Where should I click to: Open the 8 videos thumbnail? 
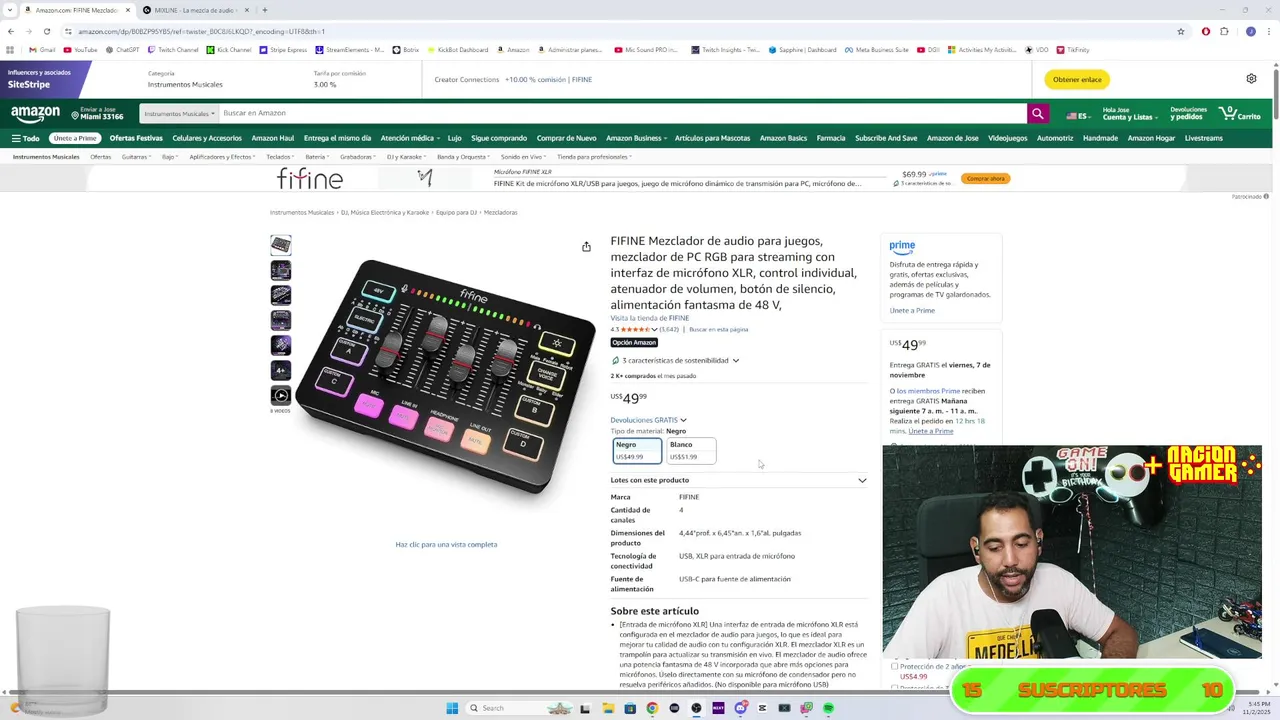[281, 395]
